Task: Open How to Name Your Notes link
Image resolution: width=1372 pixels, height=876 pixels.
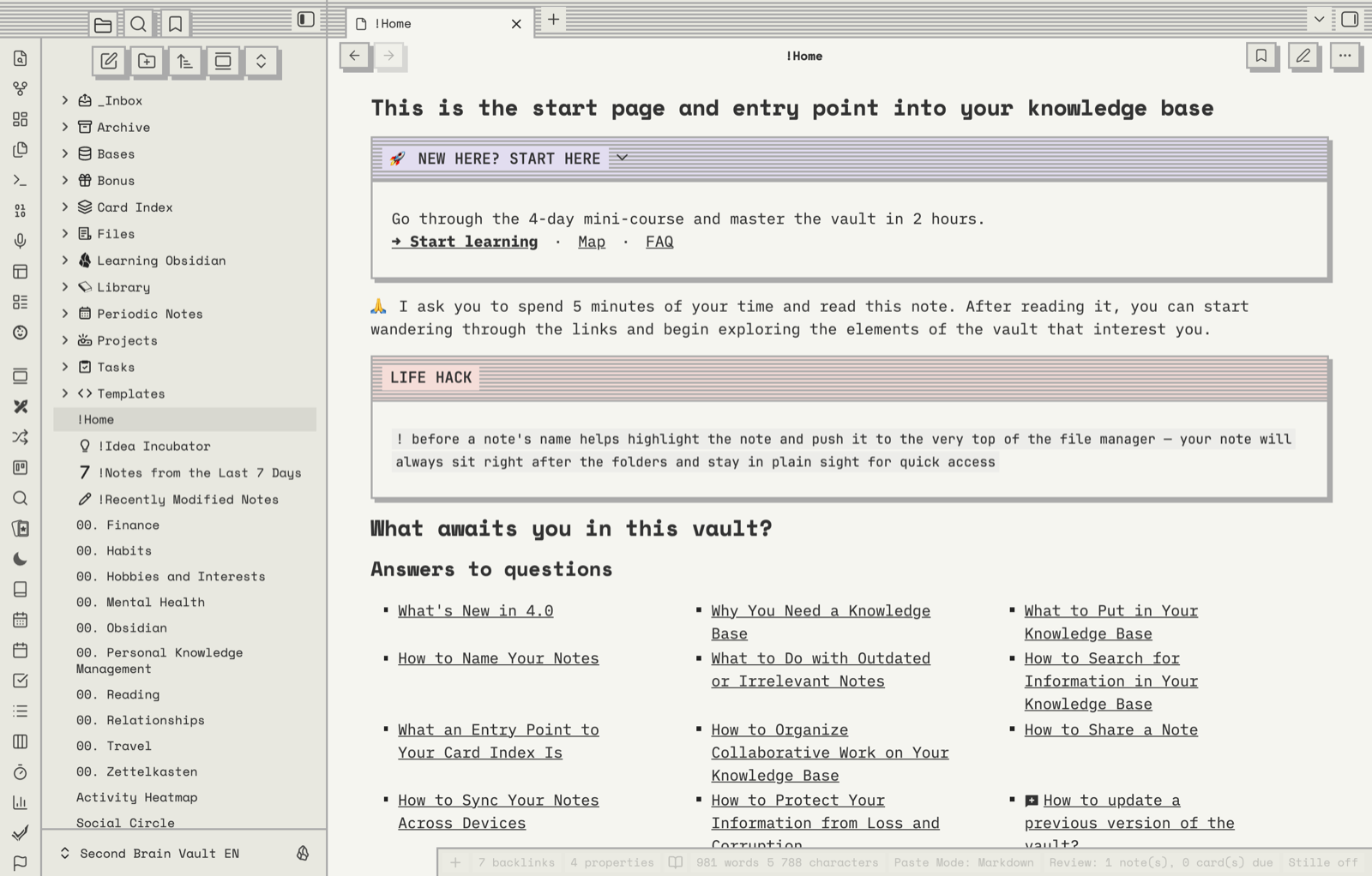Action: click(x=498, y=658)
